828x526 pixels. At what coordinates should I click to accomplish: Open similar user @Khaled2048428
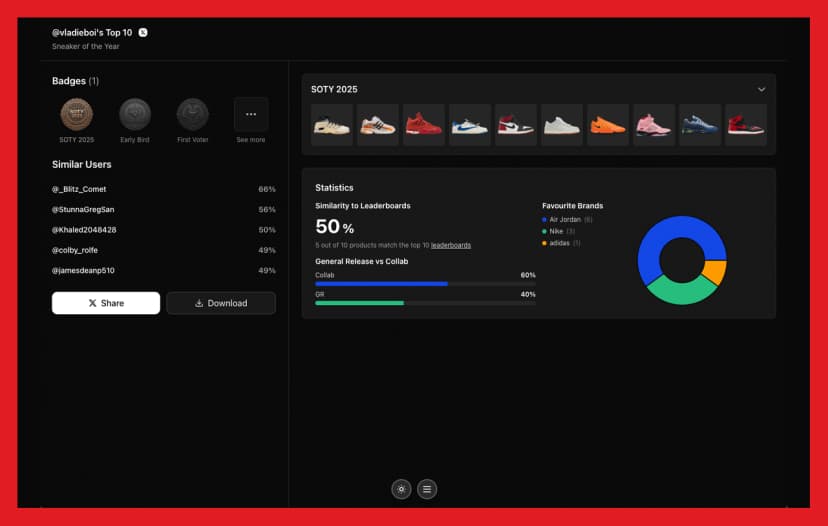point(84,230)
